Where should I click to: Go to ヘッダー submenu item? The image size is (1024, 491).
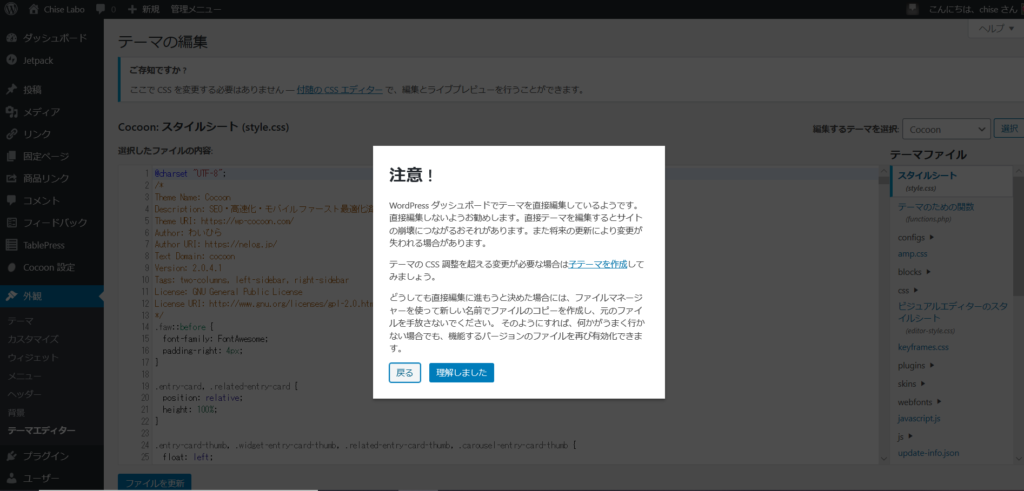pos(25,394)
